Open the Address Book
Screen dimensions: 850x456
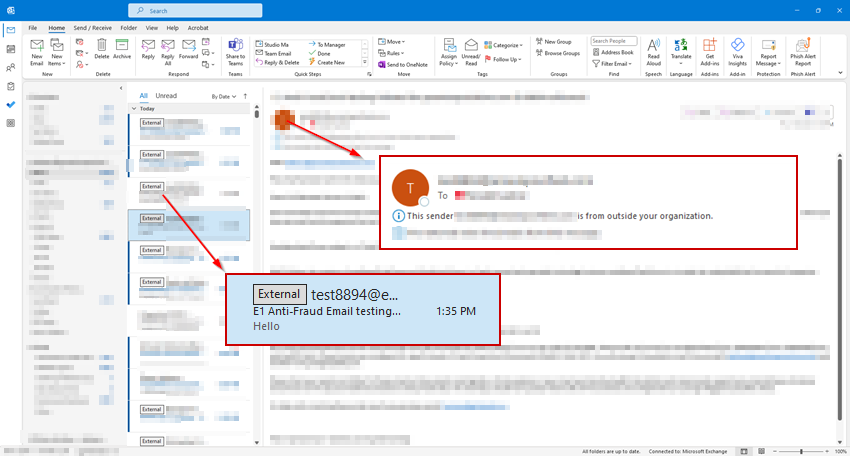click(x=613, y=53)
